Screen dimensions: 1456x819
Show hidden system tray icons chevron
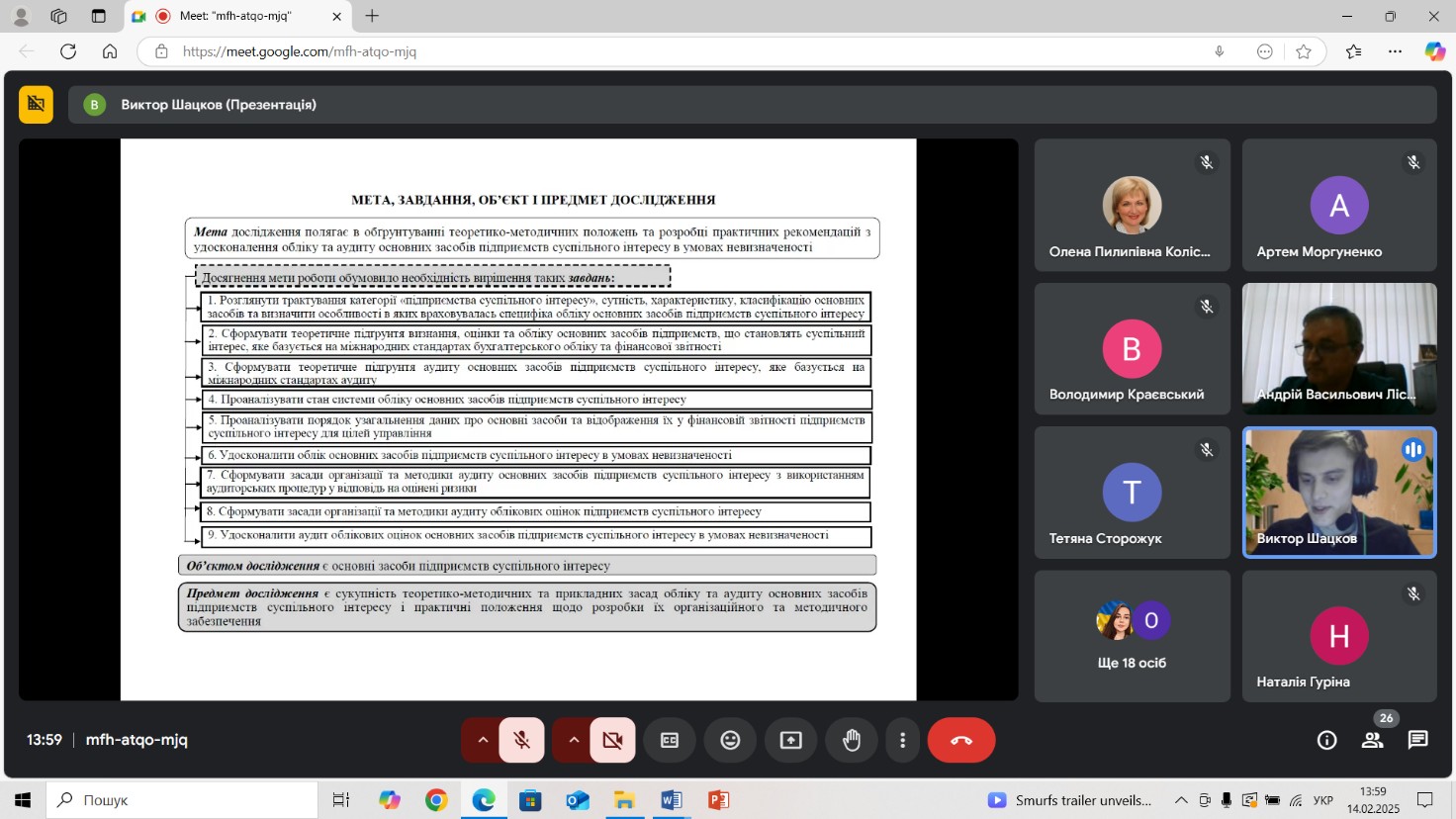coord(1180,800)
